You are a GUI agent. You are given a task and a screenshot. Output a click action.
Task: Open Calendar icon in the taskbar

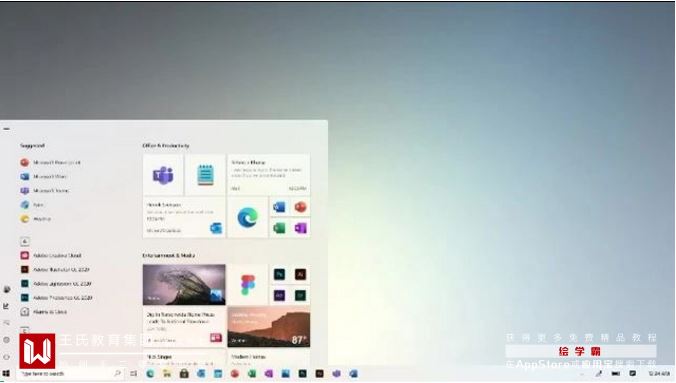(218, 374)
